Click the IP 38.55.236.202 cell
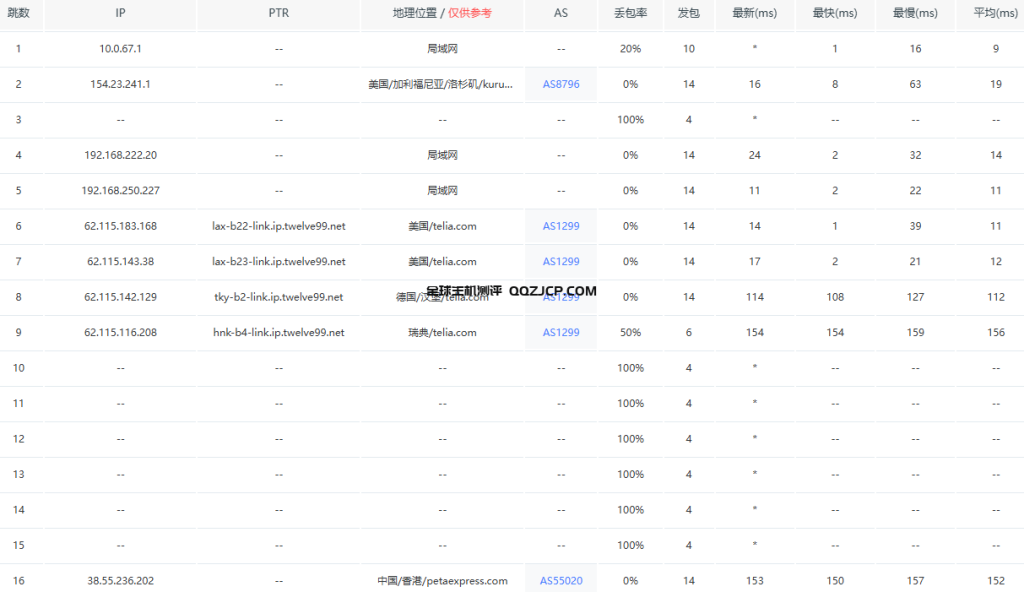The height and width of the screenshot is (592, 1024). 120,580
